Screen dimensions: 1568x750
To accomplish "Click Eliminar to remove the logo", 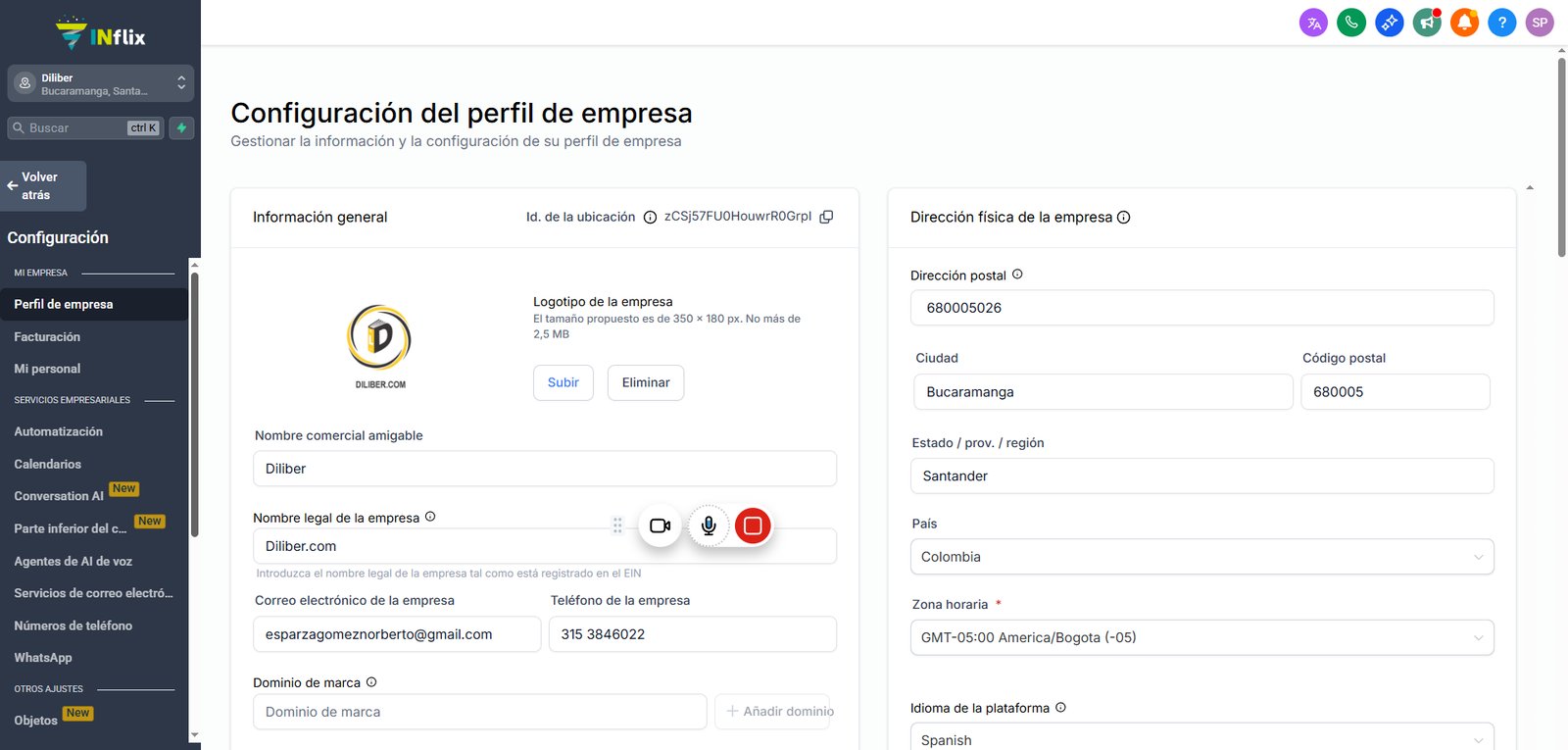I will (646, 382).
